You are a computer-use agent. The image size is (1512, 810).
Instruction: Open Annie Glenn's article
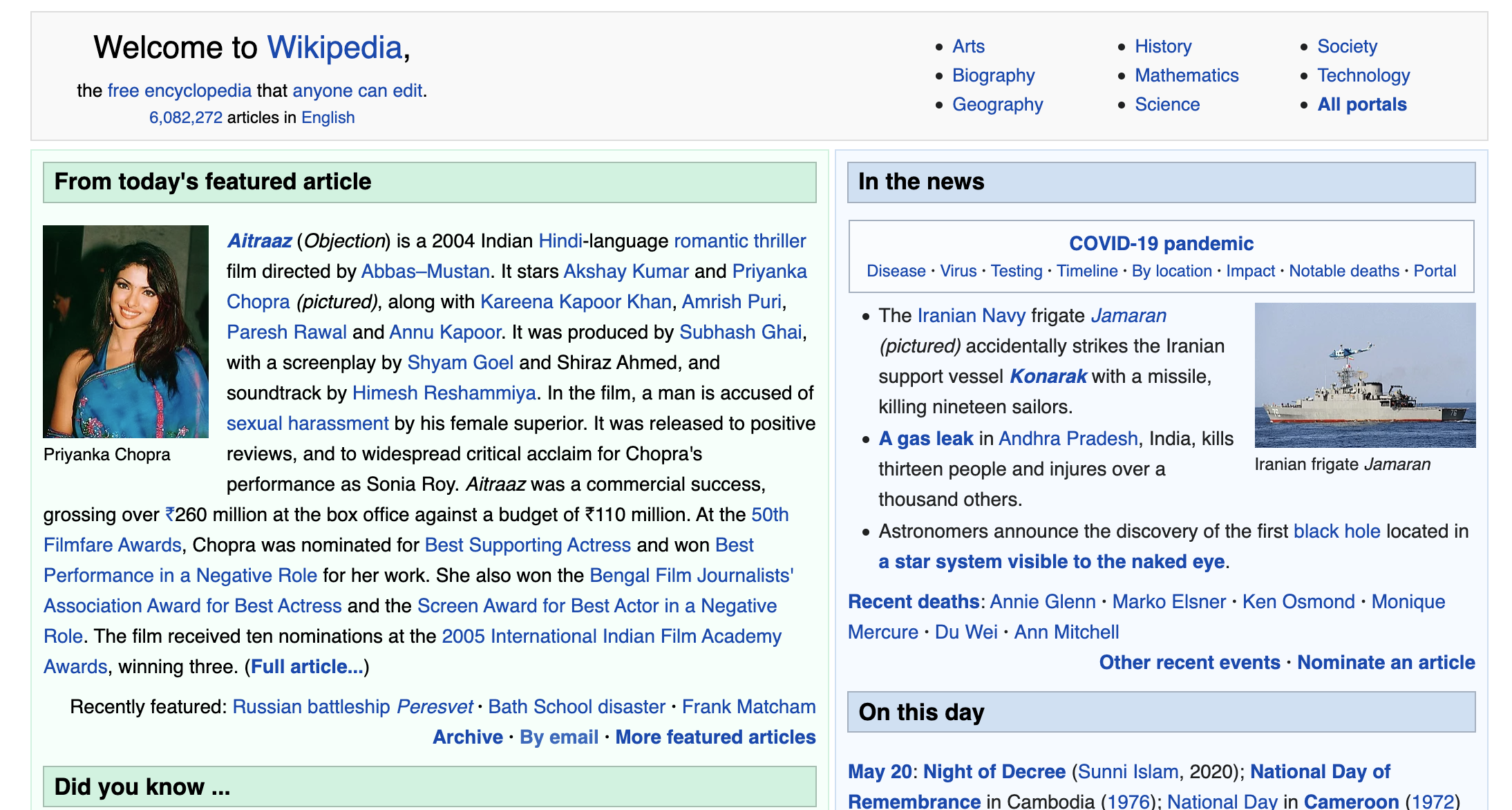click(1043, 602)
